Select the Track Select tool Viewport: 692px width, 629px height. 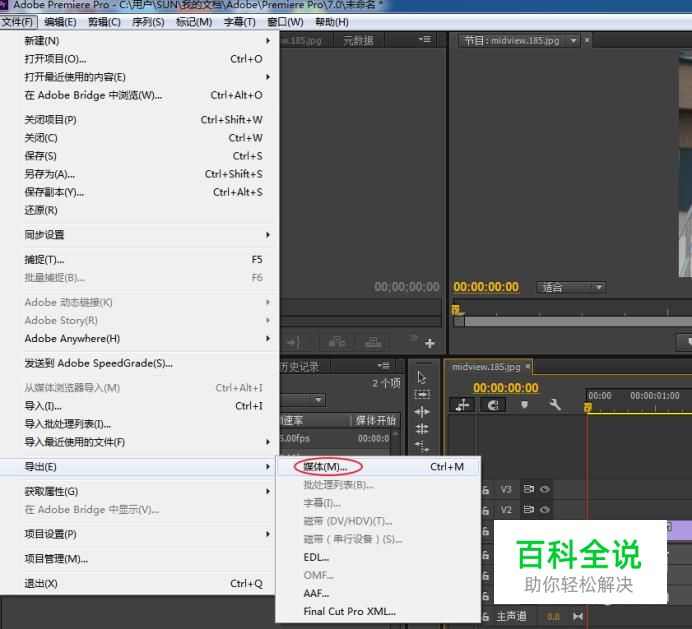pyautogui.click(x=421, y=394)
